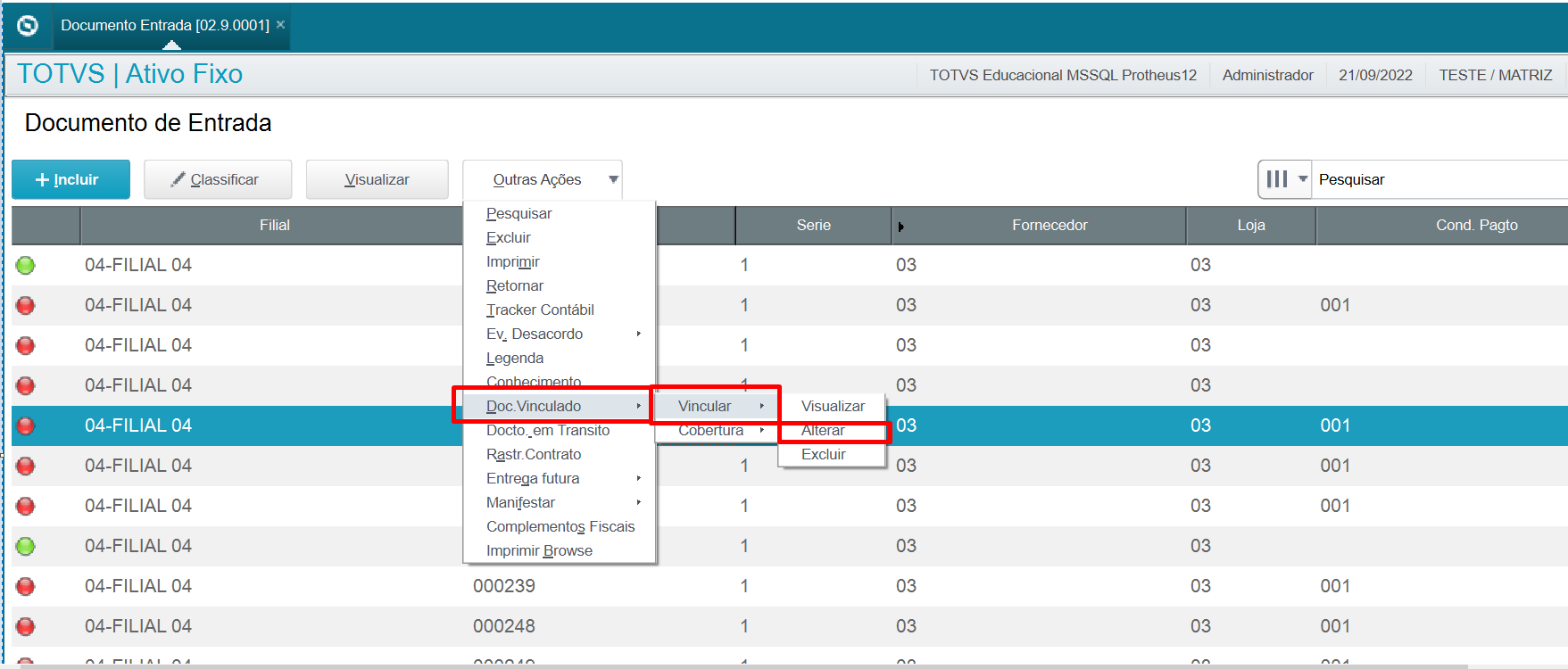Viewport: 1568px width, 669px height.
Task: Expand the Outras Ações dropdown arrow
Action: (x=613, y=179)
